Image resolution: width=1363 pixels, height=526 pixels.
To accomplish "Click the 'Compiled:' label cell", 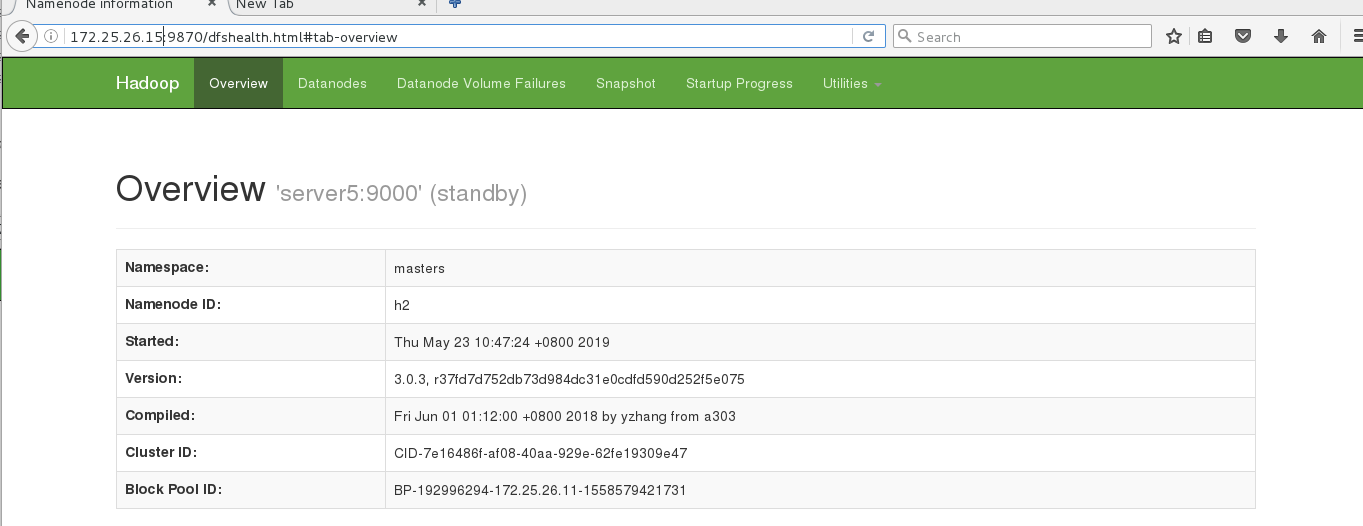I will click(x=251, y=416).
